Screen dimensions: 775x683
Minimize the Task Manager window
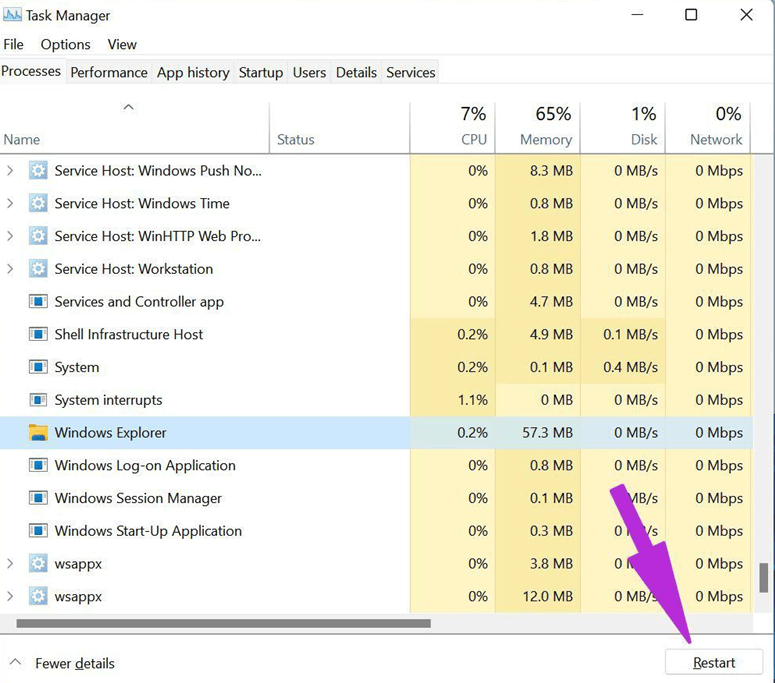[637, 15]
